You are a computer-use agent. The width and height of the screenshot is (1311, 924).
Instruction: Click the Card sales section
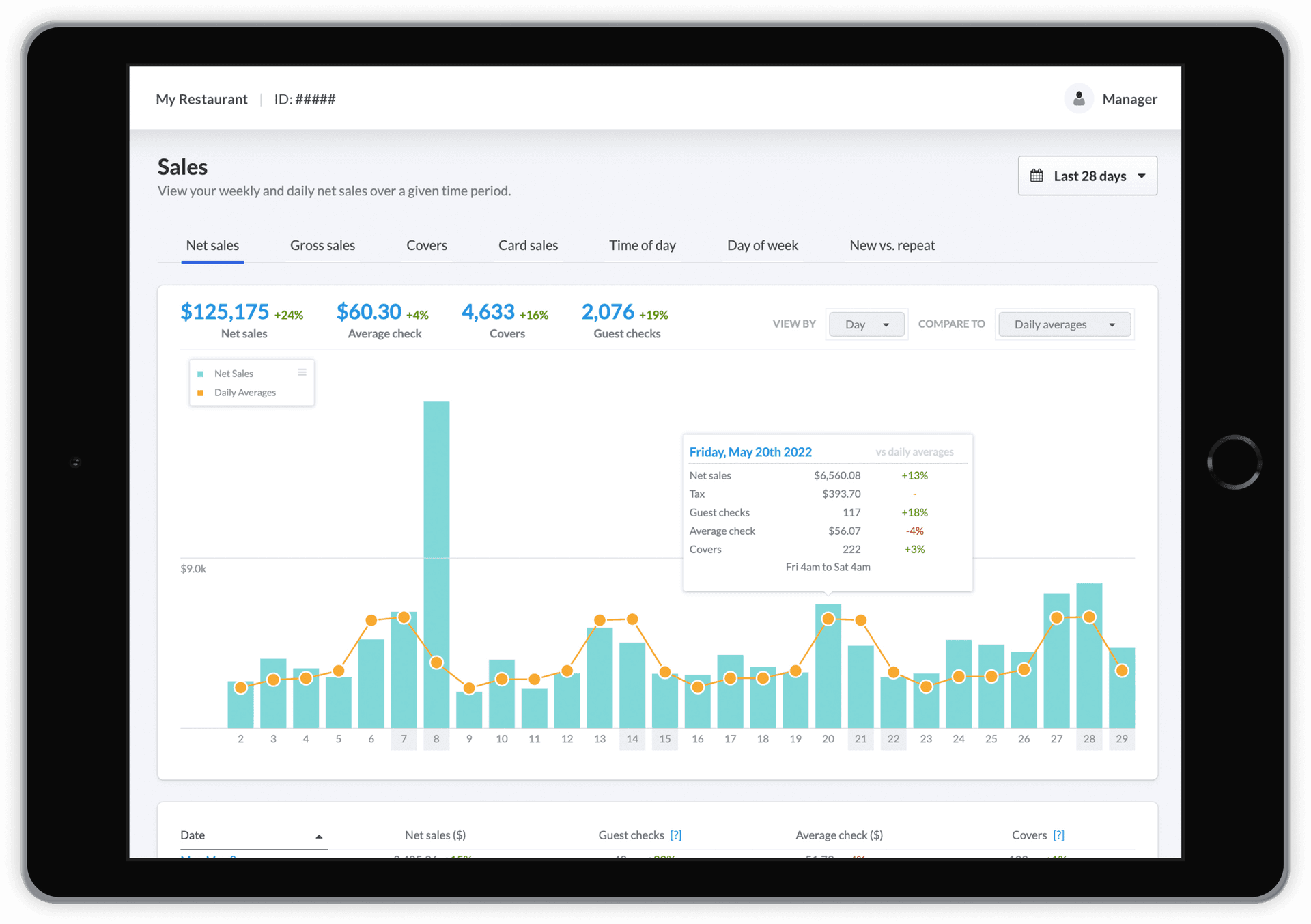[528, 245]
